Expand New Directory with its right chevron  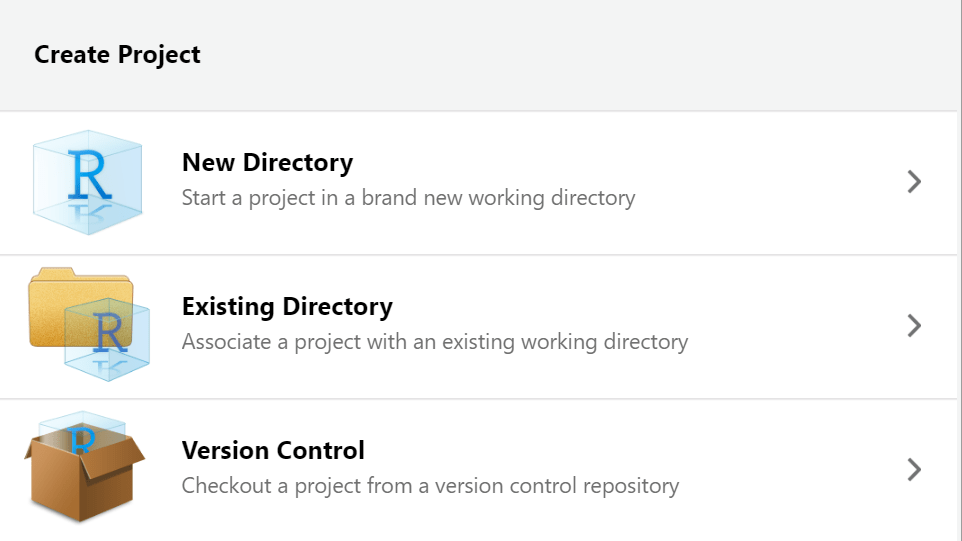click(x=913, y=182)
